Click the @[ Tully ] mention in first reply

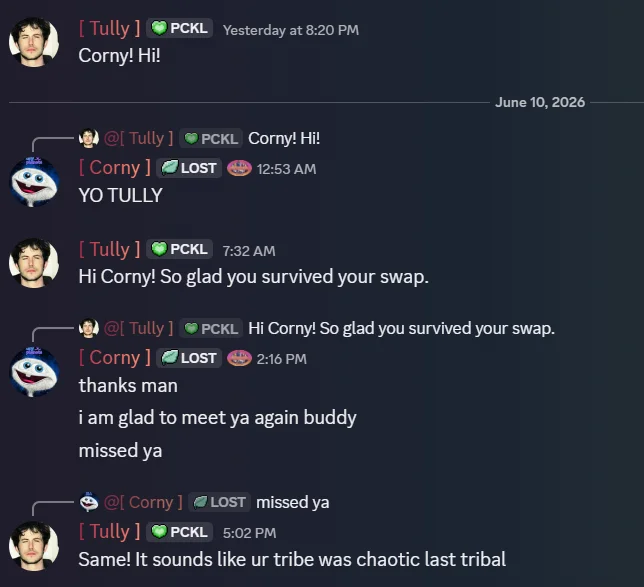[138, 138]
